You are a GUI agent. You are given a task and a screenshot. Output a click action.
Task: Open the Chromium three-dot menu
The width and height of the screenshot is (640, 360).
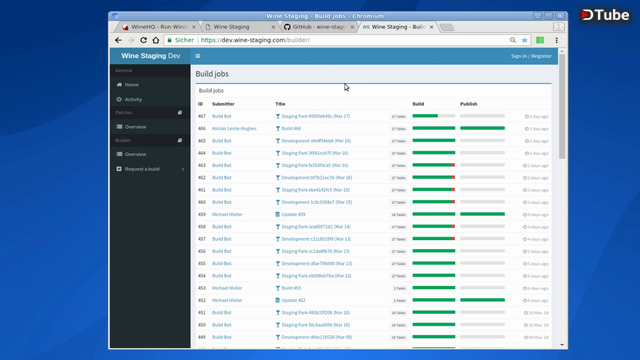click(556, 40)
